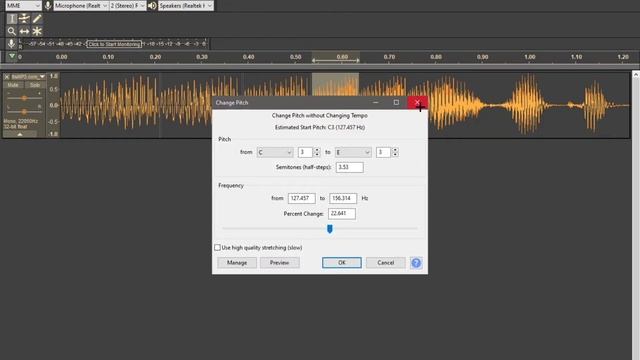Open the track name dropdown menu
Image resolution: width=640 pixels, height=360 pixels.
click(28, 77)
